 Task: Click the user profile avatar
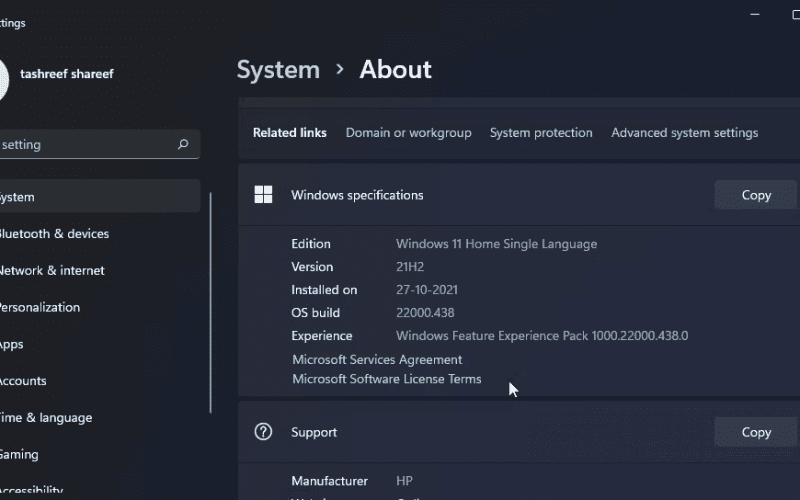(x=3, y=81)
